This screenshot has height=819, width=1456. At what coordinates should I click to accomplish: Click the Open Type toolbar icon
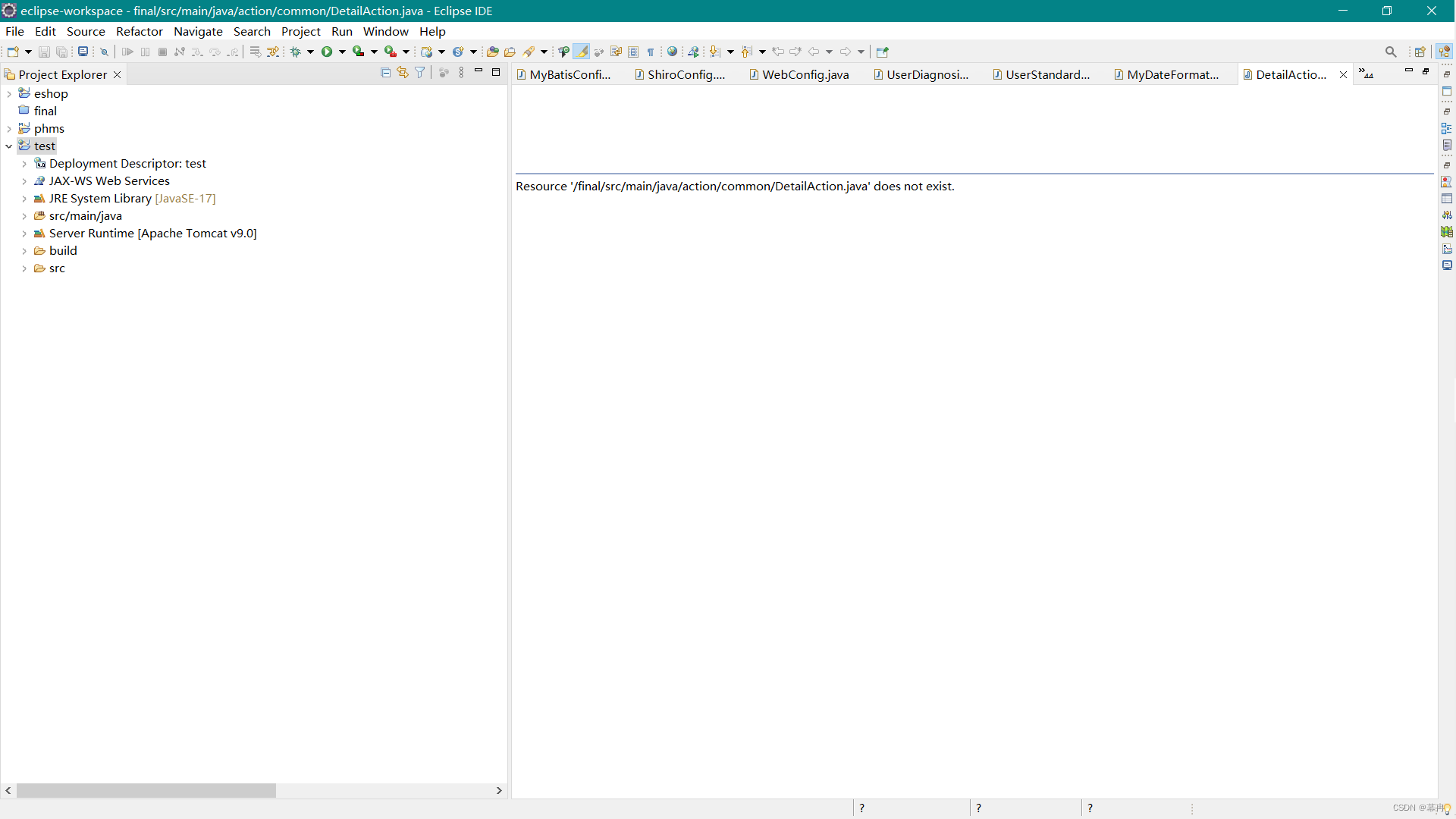[x=492, y=52]
